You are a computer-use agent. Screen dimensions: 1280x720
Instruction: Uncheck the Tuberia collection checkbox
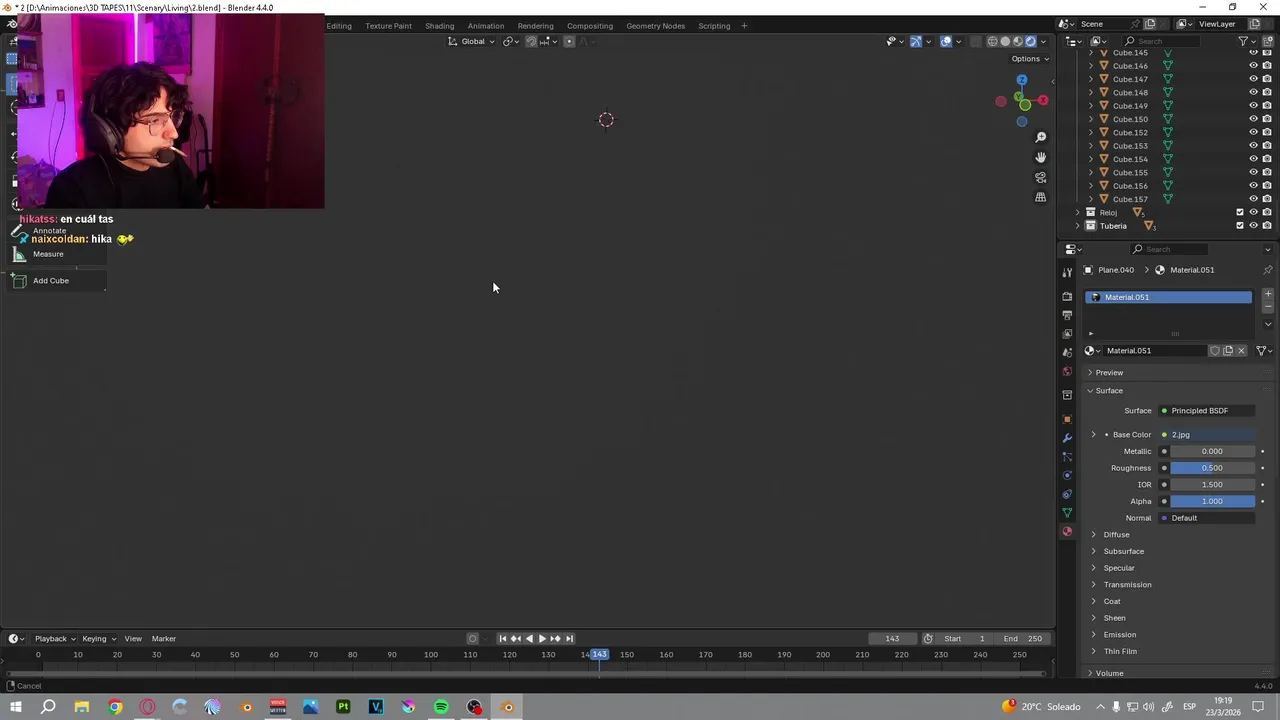pyautogui.click(x=1240, y=226)
